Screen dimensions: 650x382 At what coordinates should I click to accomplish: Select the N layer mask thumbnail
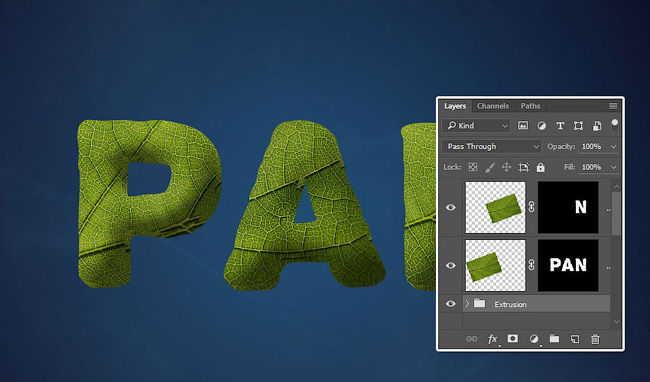click(x=568, y=207)
